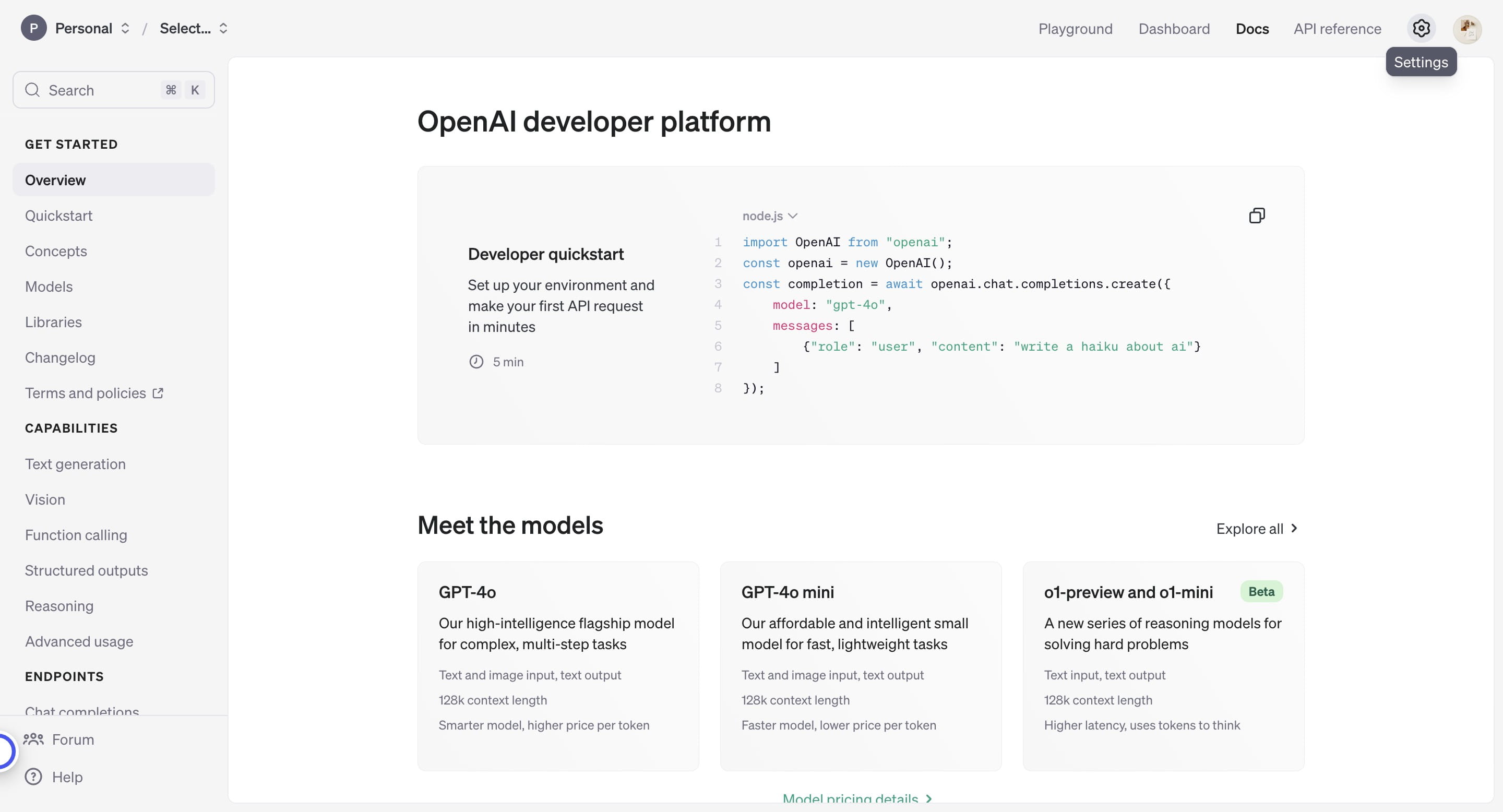The image size is (1503, 812).
Task: Select Quickstart in the sidebar
Action: coord(59,216)
